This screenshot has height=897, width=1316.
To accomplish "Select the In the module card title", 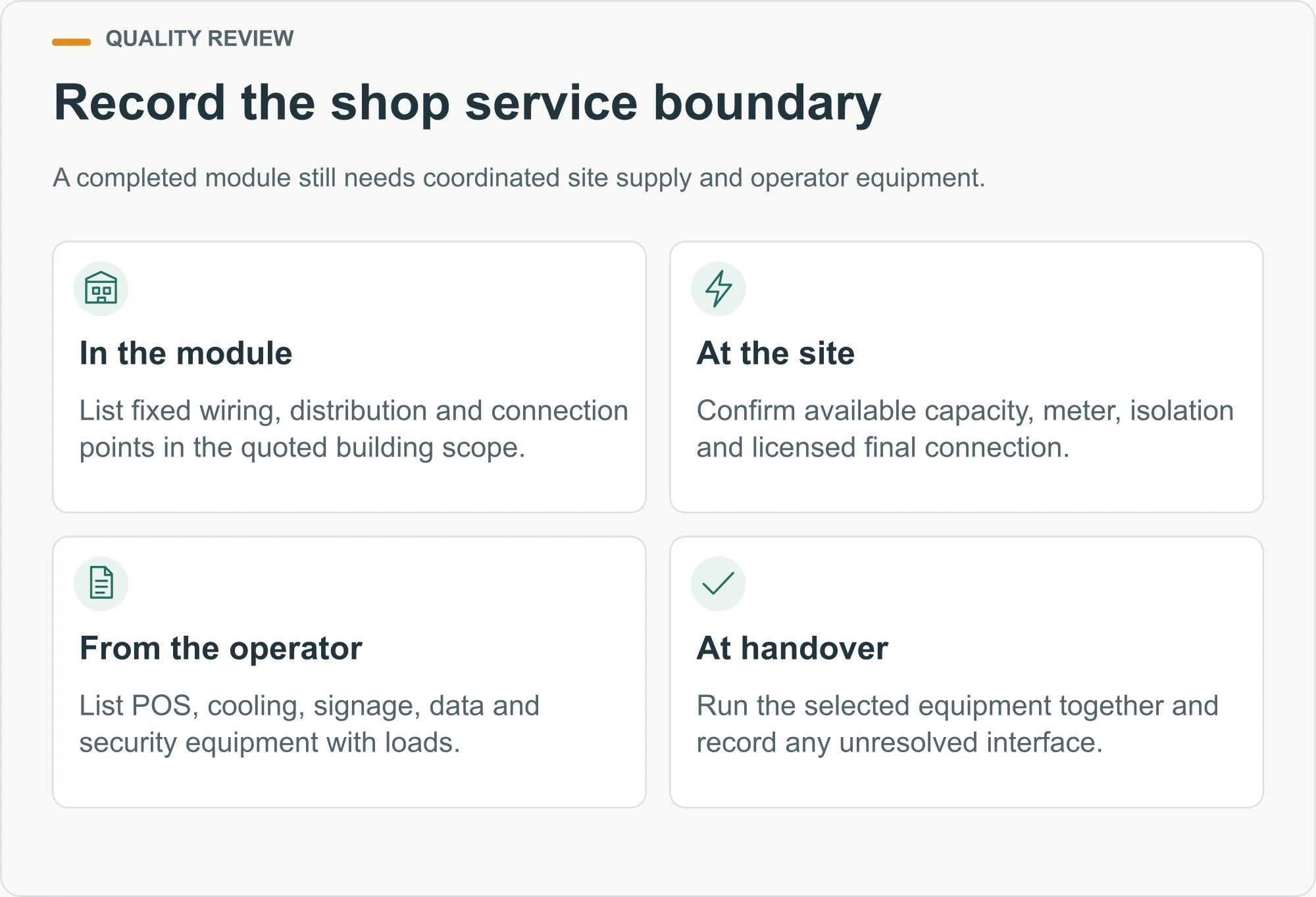I will (186, 353).
